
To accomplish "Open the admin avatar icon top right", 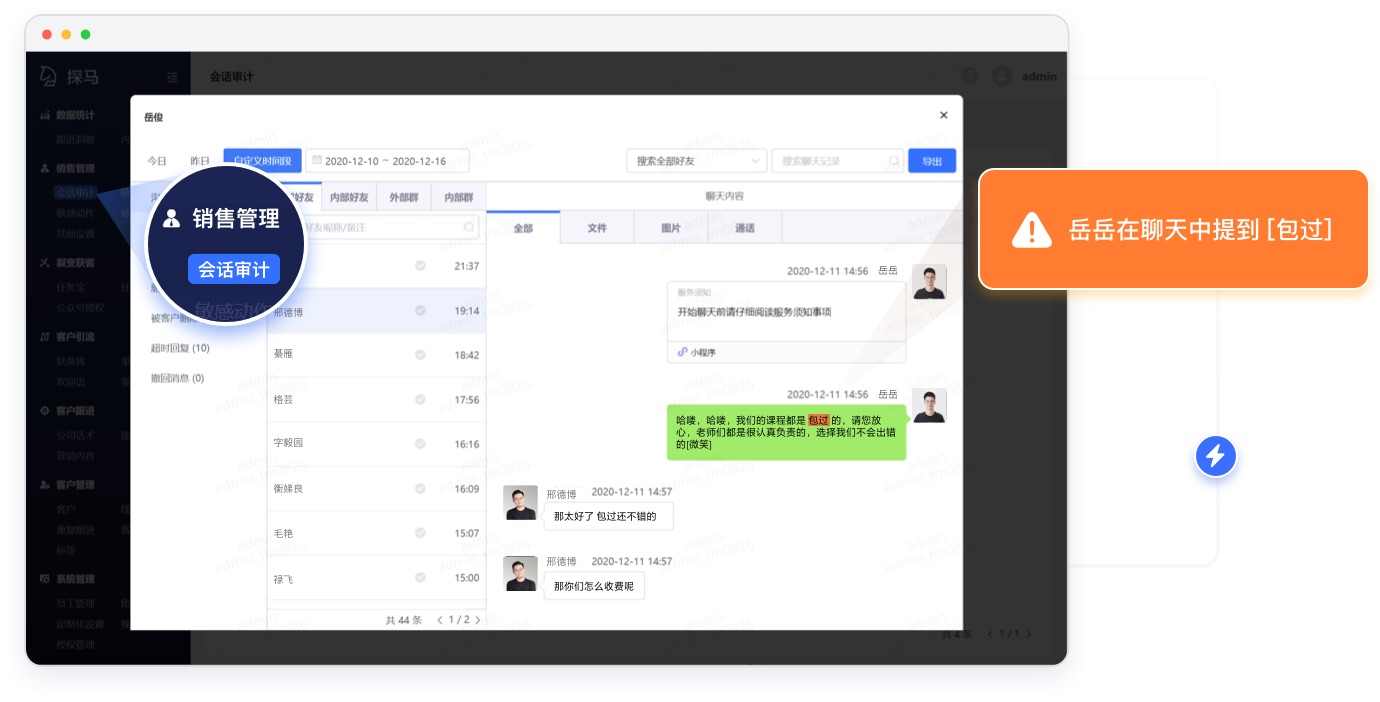I will tap(1002, 76).
